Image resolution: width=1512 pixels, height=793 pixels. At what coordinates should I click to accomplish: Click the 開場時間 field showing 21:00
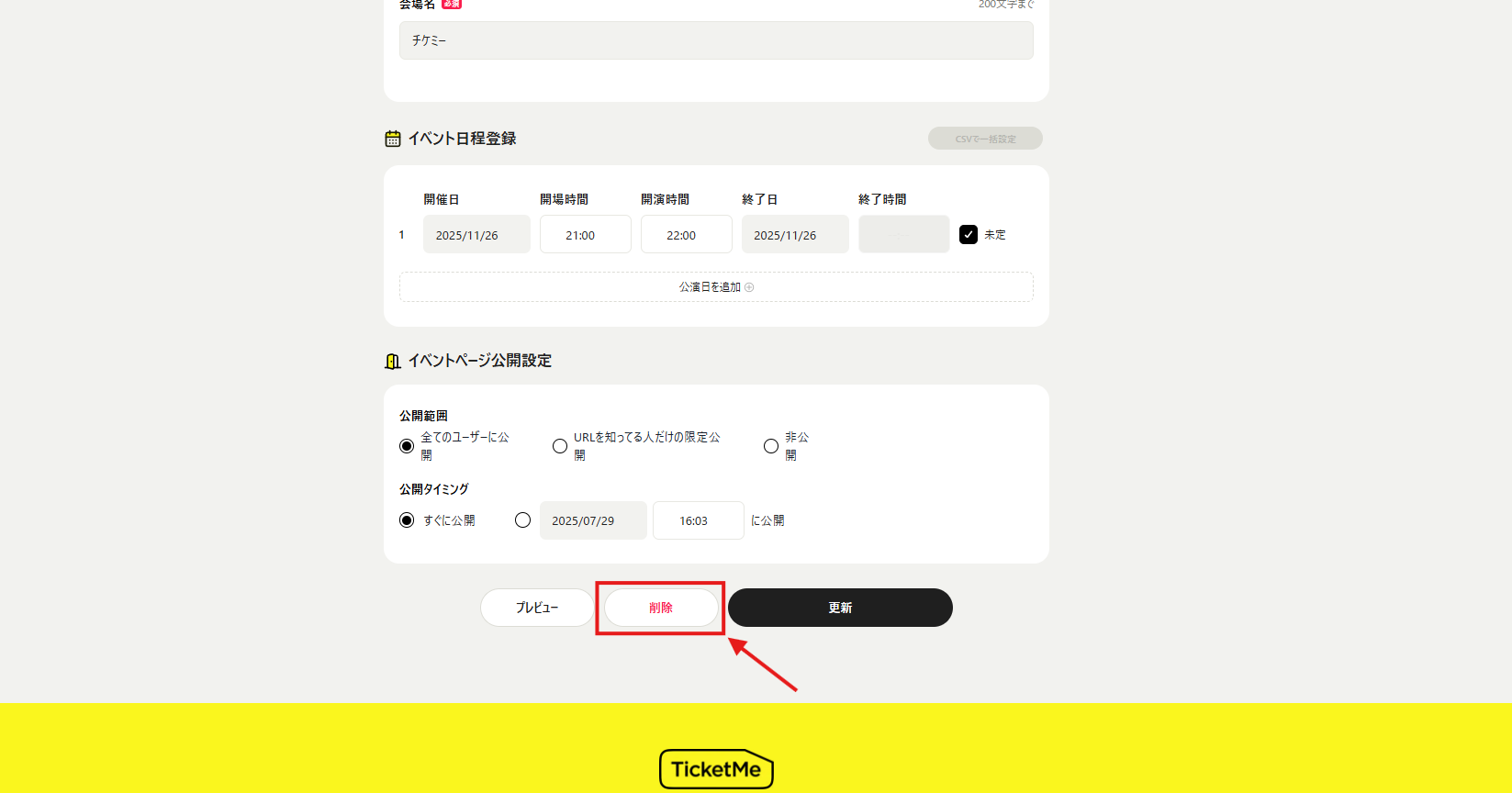(586, 234)
